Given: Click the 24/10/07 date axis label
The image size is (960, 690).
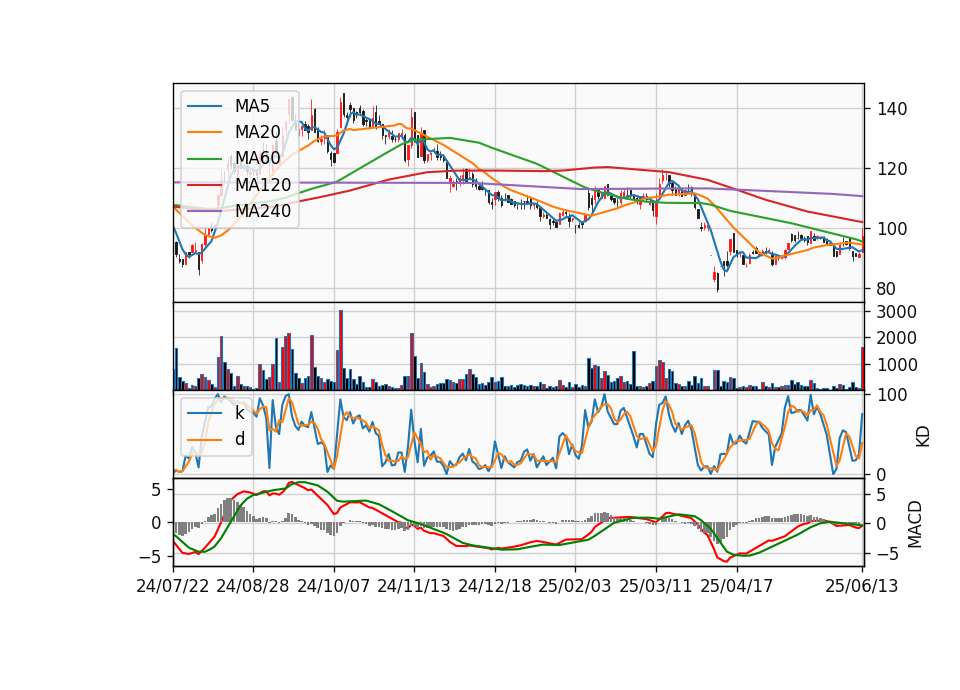Looking at the screenshot, I should pos(334,586).
